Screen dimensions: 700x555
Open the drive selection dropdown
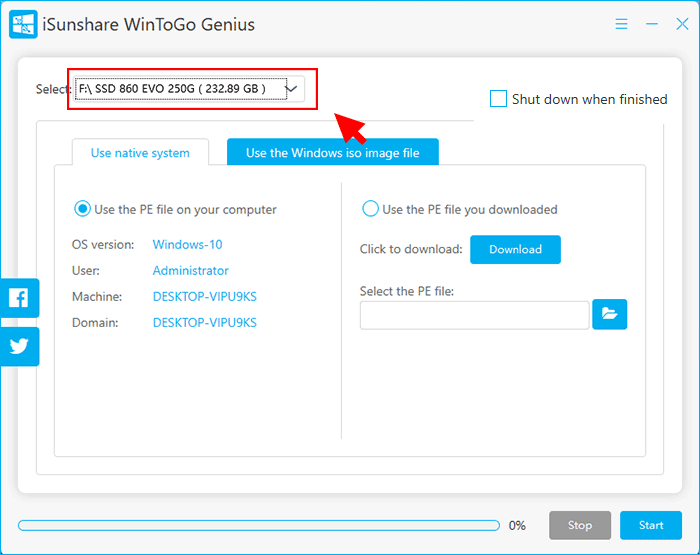pos(189,89)
